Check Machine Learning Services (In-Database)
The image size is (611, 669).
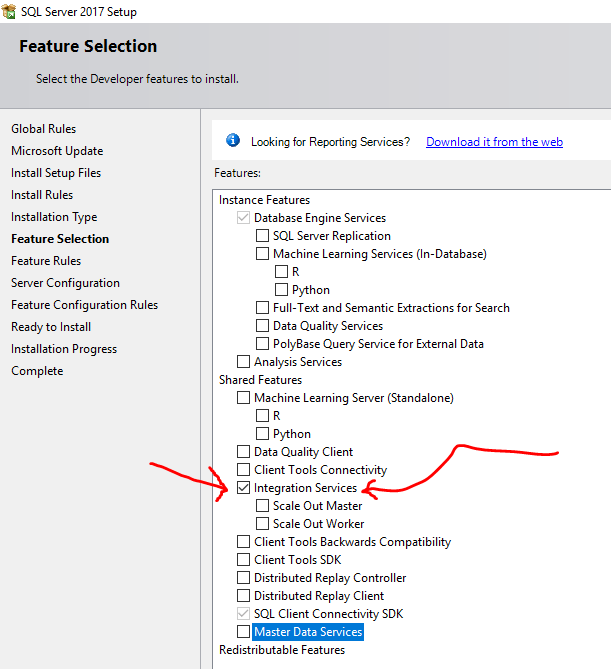263,254
